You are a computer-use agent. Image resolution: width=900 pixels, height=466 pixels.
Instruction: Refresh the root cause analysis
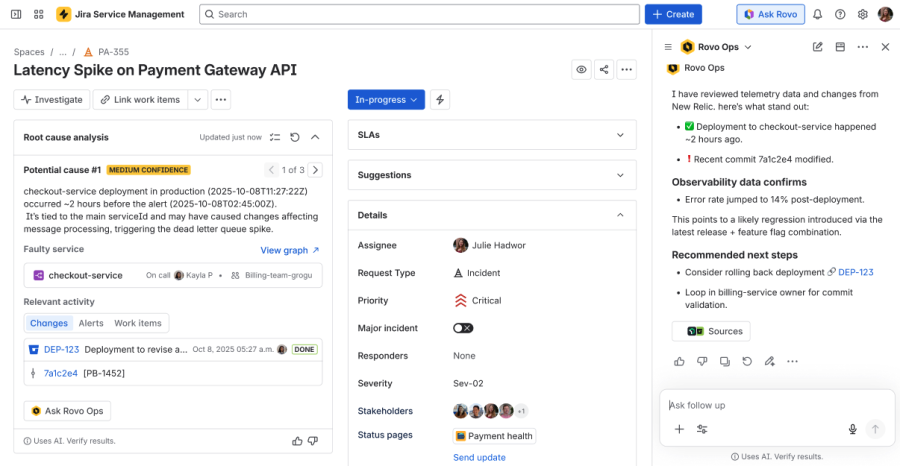point(295,137)
